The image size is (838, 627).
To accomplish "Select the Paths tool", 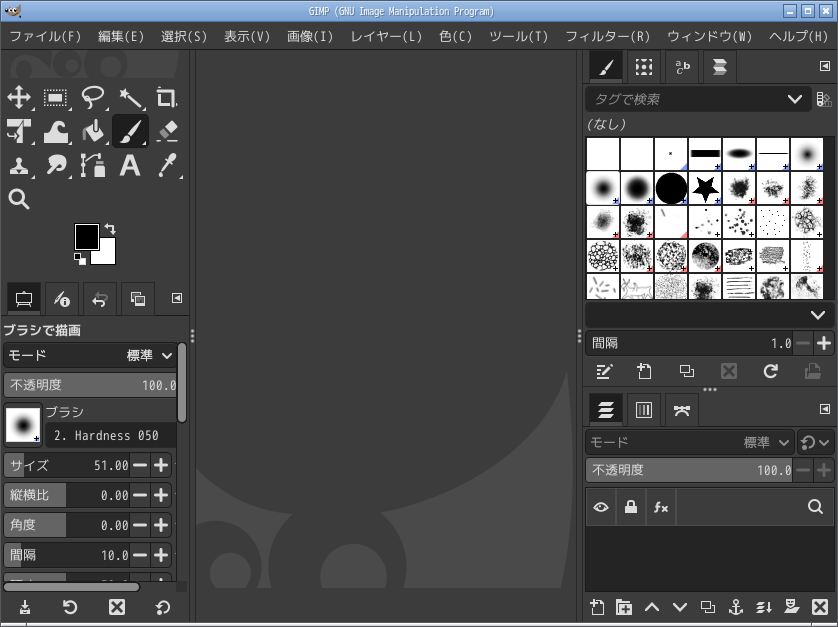I will pyautogui.click(x=92, y=165).
